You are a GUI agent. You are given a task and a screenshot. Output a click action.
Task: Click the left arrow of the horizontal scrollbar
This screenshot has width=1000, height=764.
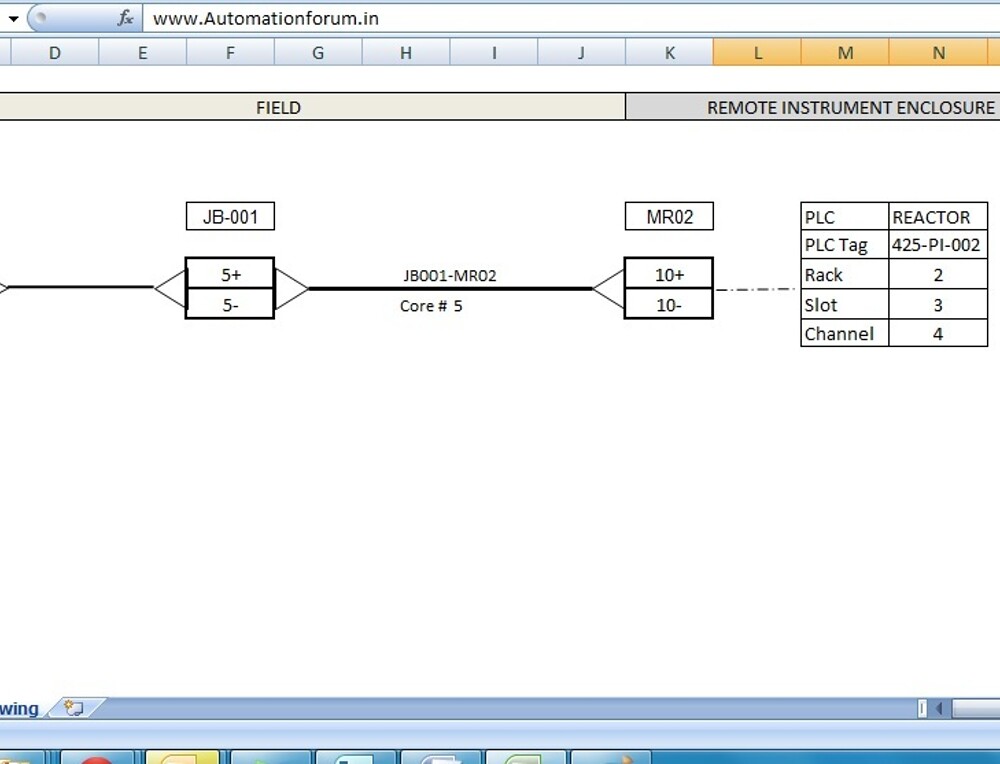pyautogui.click(x=937, y=708)
